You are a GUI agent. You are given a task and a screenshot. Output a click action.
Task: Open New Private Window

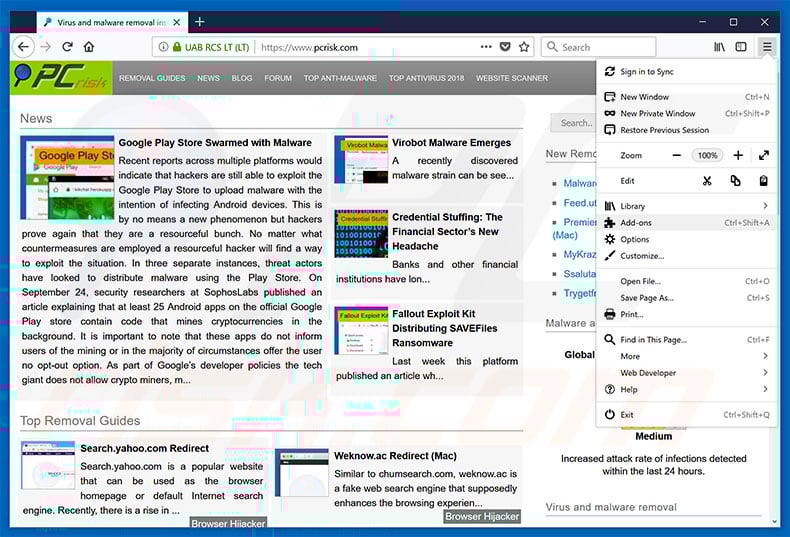(686, 113)
